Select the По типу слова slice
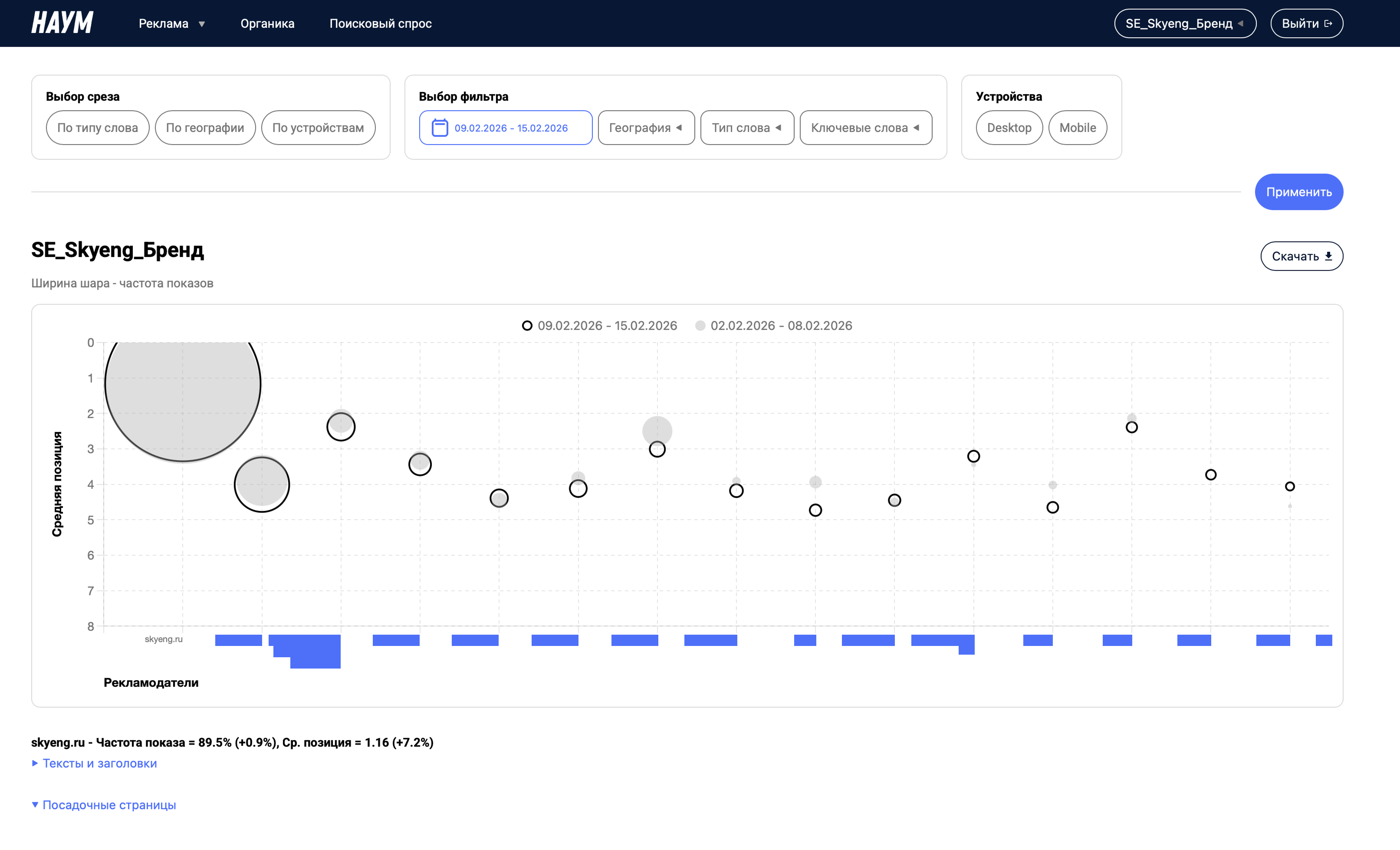Viewport: 1400px width, 850px height. coord(97,128)
